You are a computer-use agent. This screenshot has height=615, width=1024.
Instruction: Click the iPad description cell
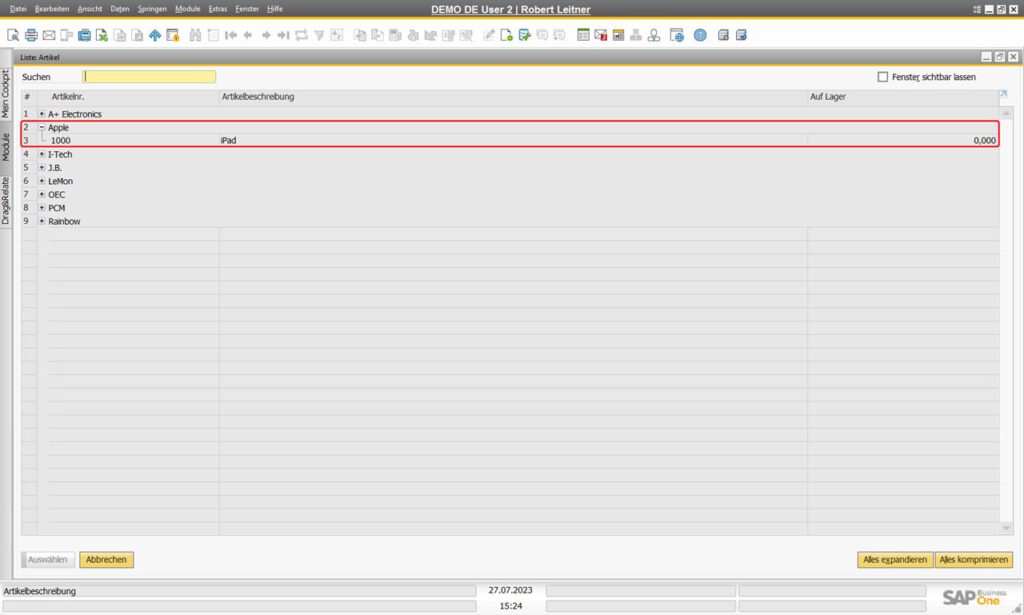[229, 140]
